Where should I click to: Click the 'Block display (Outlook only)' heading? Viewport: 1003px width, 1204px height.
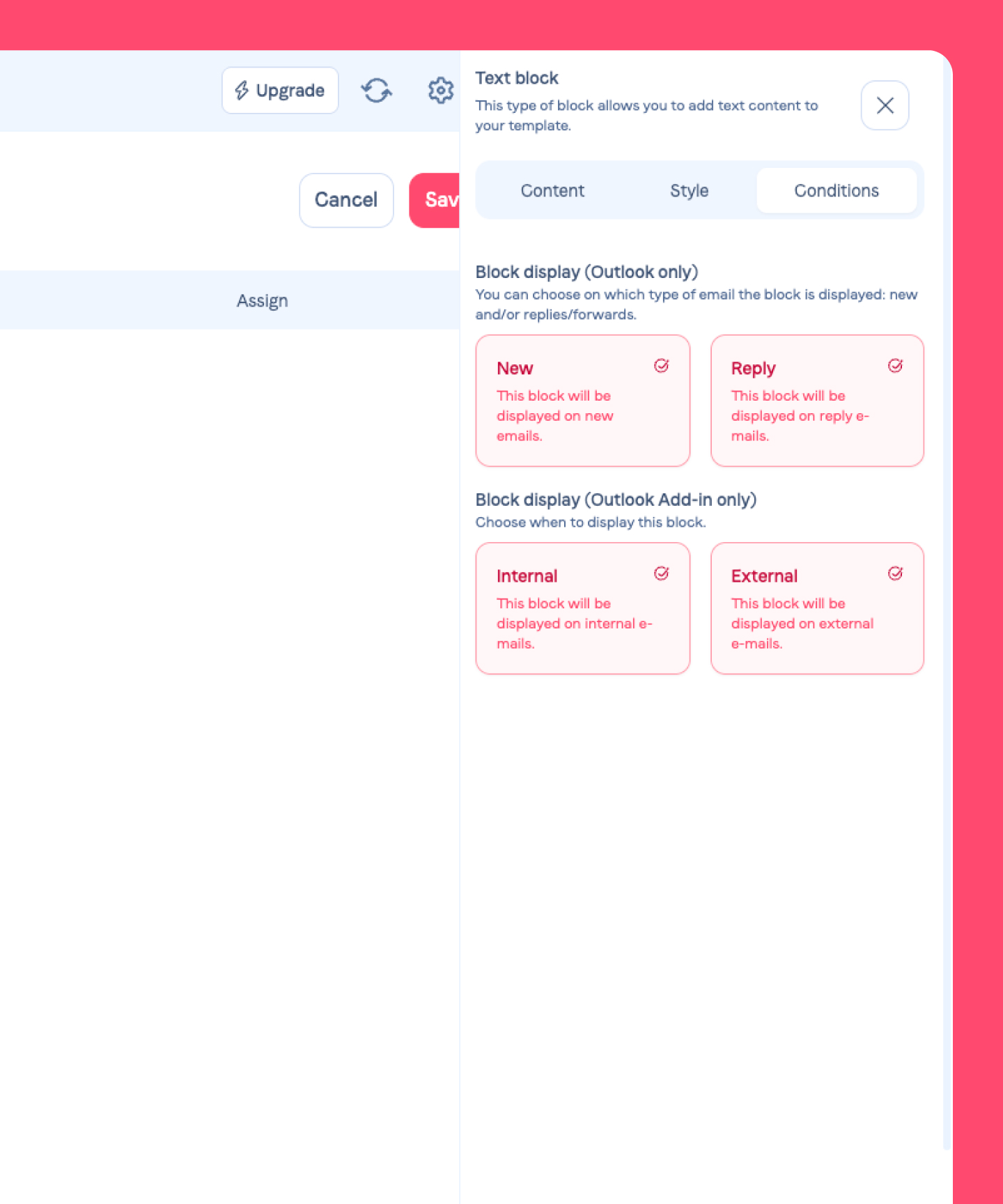(586, 272)
